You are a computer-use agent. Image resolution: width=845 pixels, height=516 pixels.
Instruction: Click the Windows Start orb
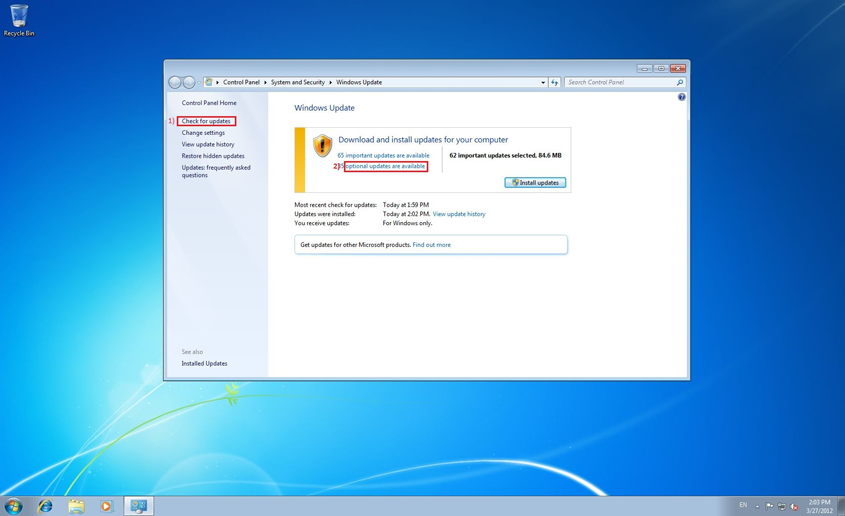point(14,506)
